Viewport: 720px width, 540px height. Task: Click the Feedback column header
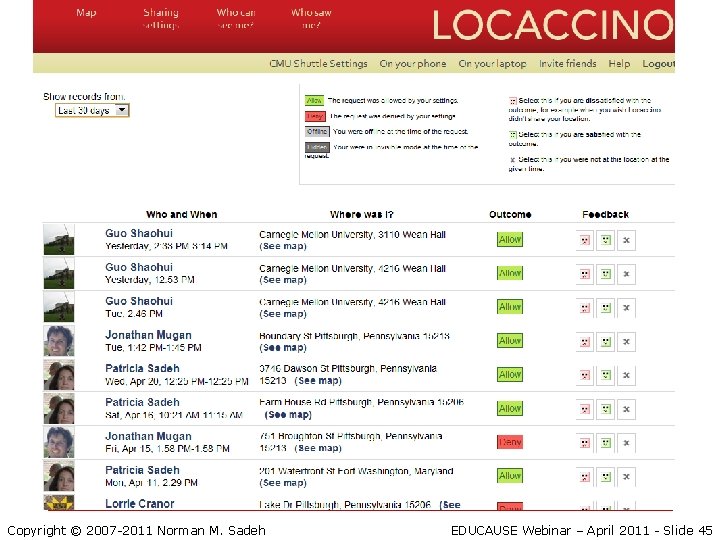click(x=605, y=214)
